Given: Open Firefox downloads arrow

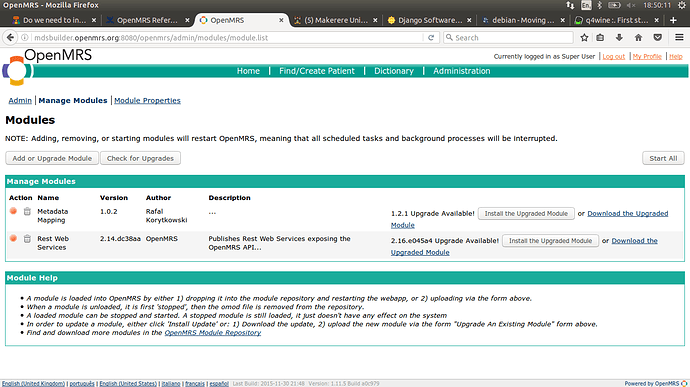Looking at the screenshot, I should pos(619,37).
